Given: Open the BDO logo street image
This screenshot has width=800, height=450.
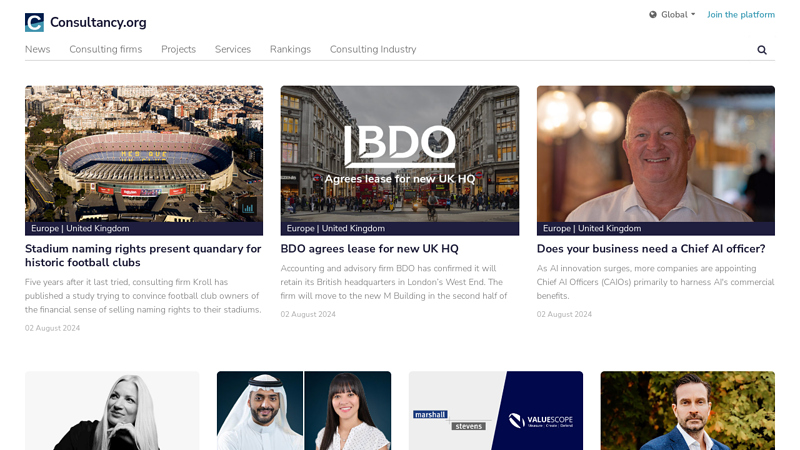Looking at the screenshot, I should (399, 154).
